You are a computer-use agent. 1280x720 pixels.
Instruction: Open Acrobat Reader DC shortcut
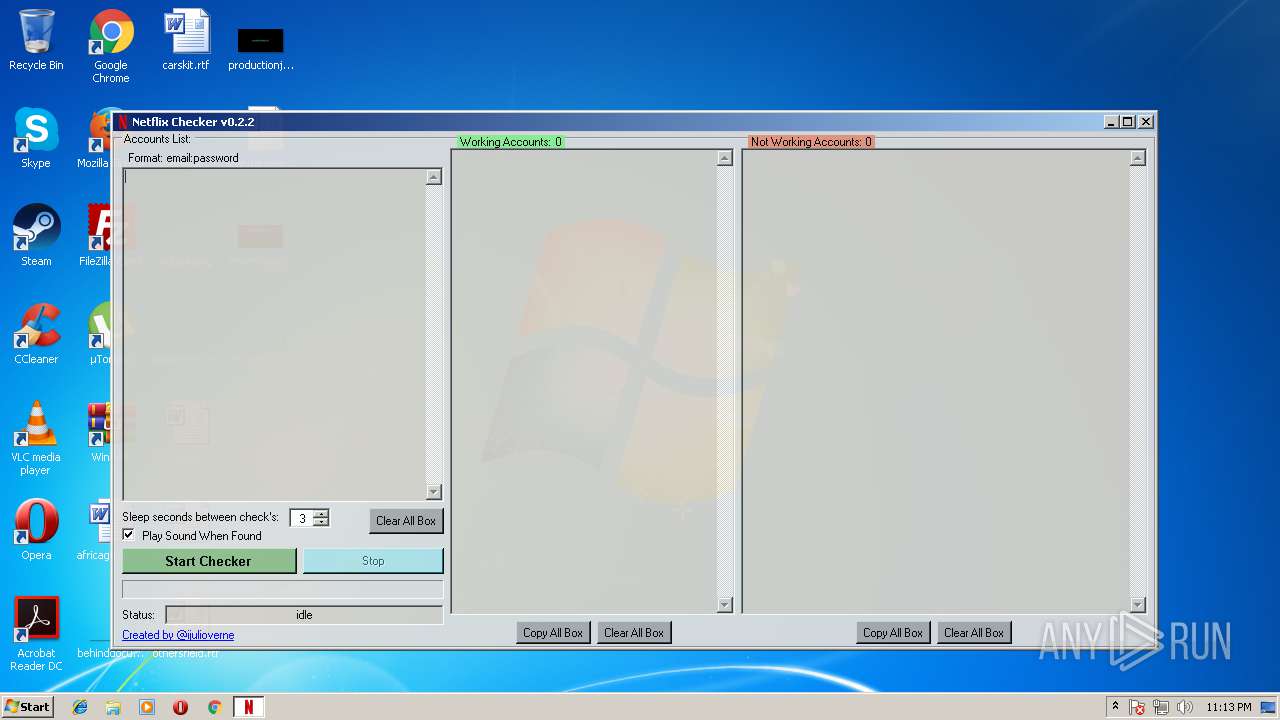pyautogui.click(x=36, y=634)
